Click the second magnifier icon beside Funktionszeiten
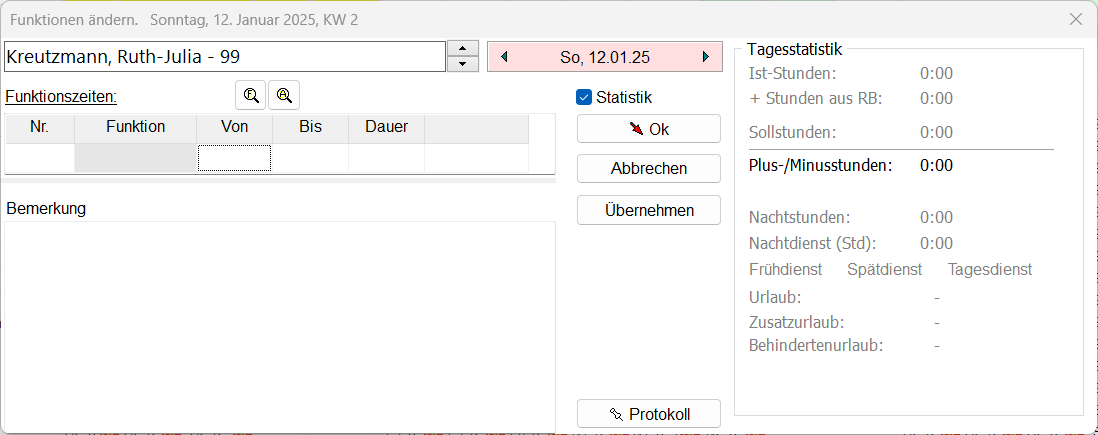Screen dimensions: 1098x435 (x=284, y=95)
